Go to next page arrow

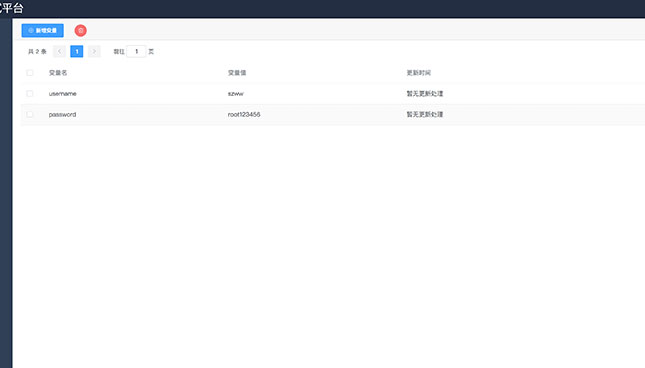tap(94, 51)
